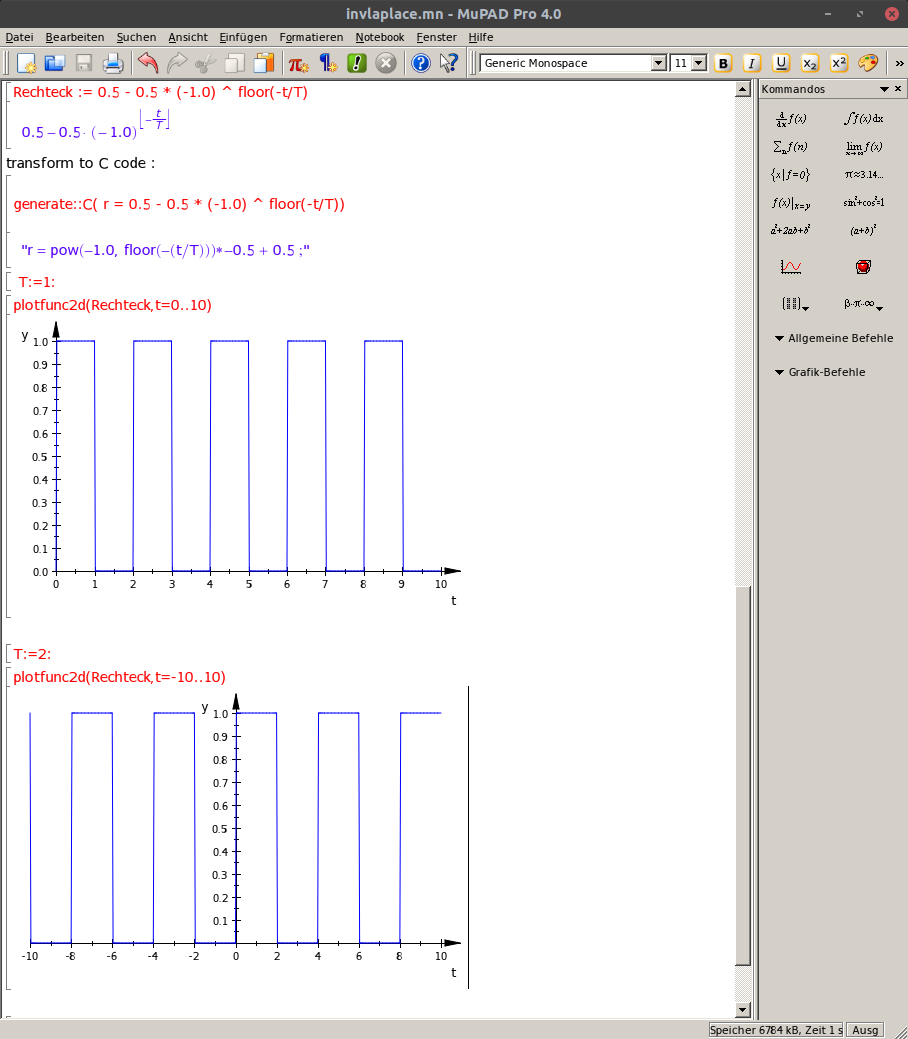
Task: Insert calculation via the pi icon
Action: click(298, 63)
